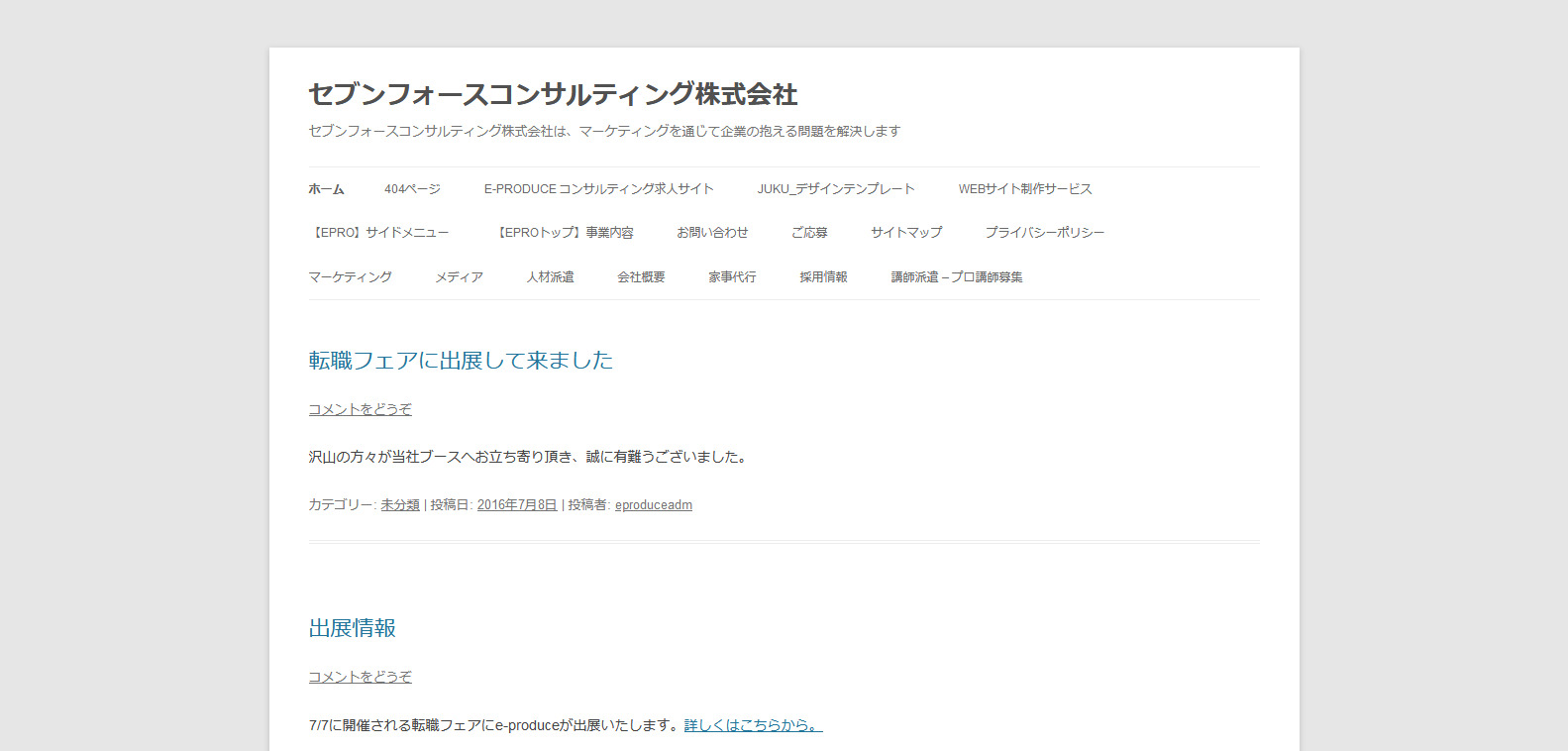Select JUKU_デザインテンプレート in navigation
1568x751 pixels.
click(835, 189)
